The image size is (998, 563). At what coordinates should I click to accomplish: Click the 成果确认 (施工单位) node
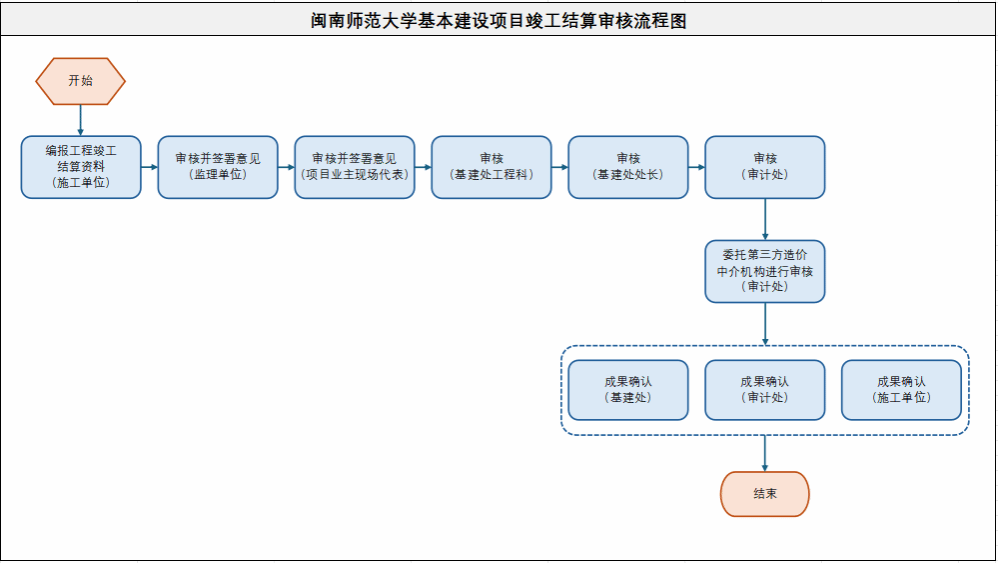click(901, 389)
